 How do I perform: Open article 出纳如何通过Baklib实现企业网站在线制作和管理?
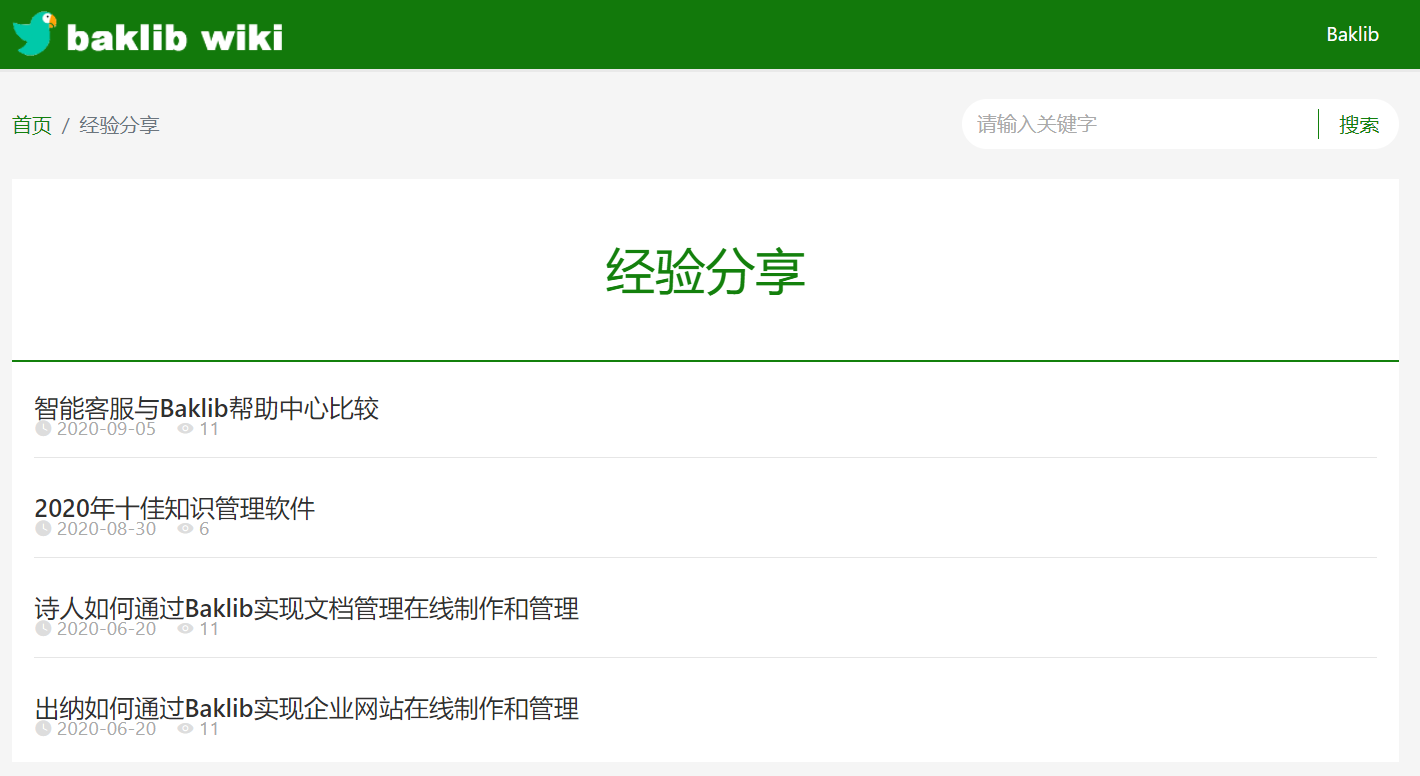coord(306,708)
